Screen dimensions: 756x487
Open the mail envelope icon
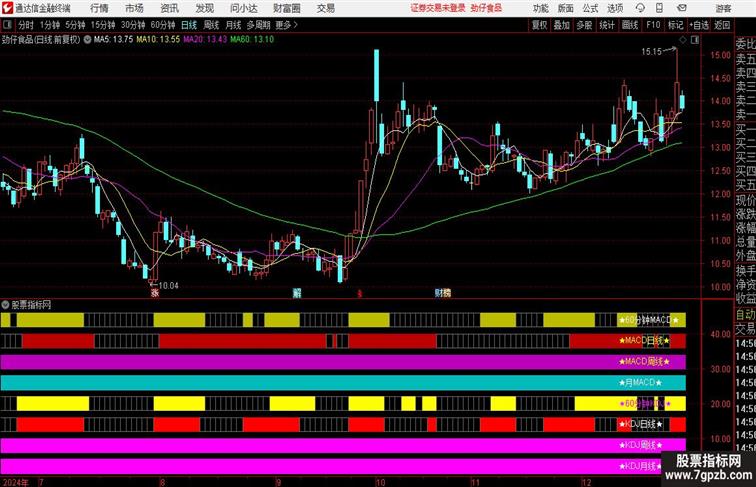(x=682, y=8)
